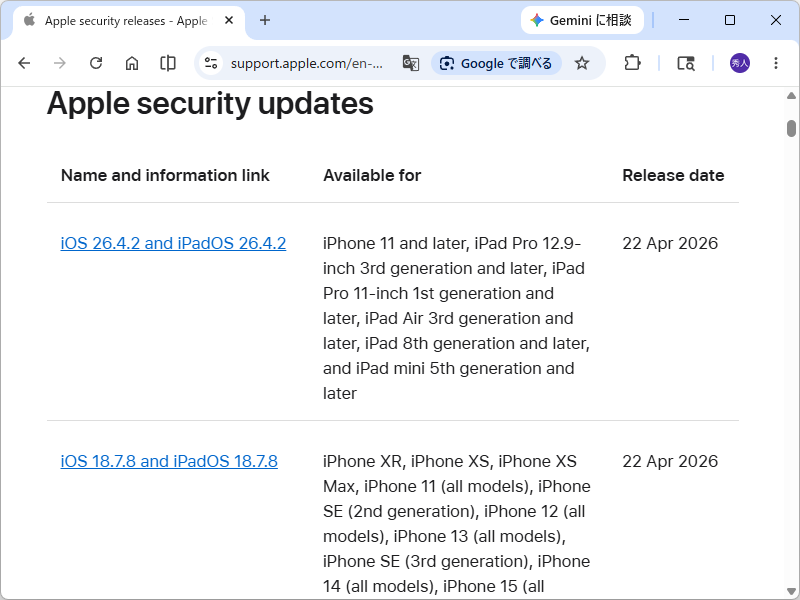
Task: Click the scrollbar down arrow
Action: [791, 591]
